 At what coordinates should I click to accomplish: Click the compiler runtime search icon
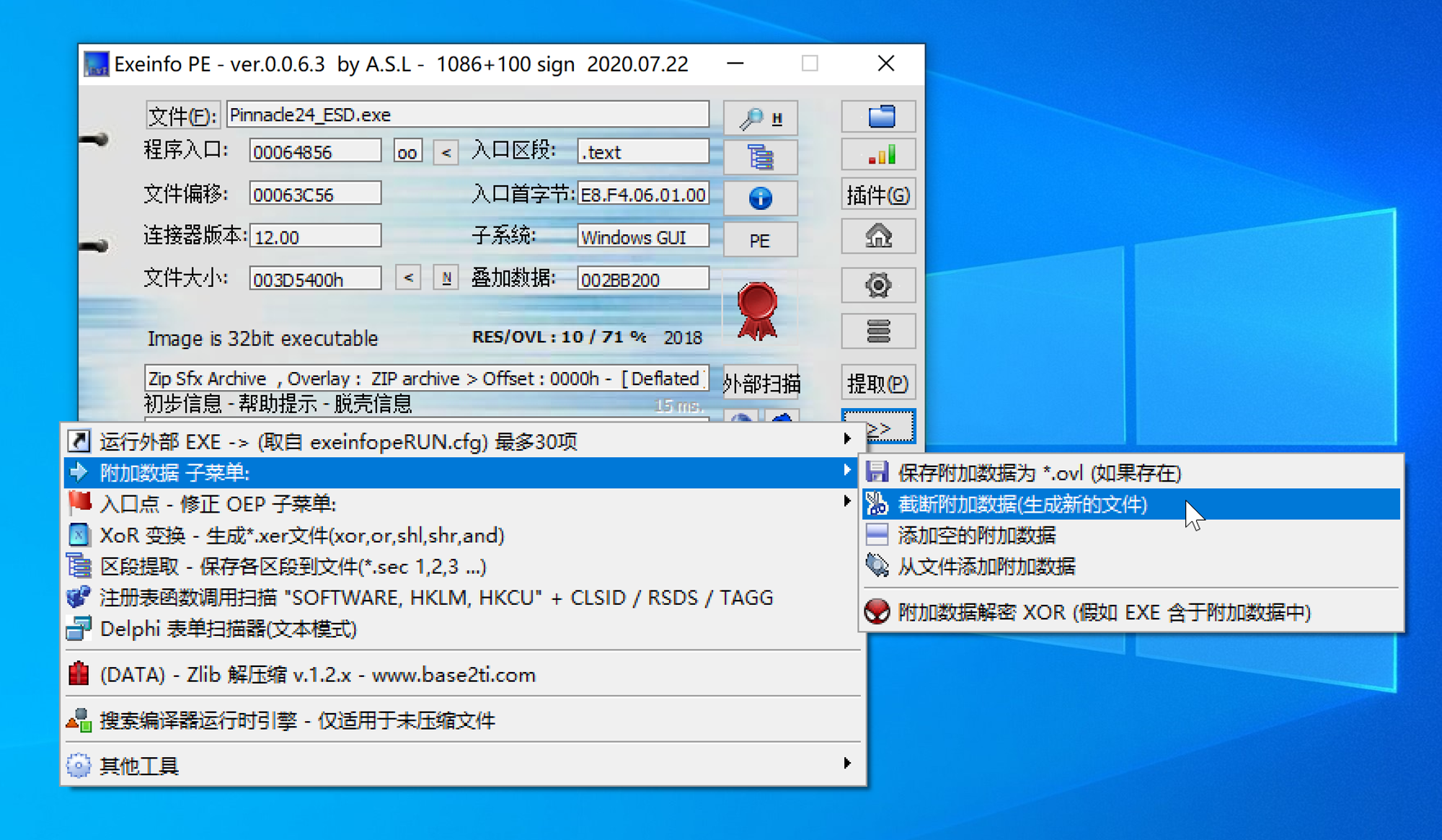79,720
